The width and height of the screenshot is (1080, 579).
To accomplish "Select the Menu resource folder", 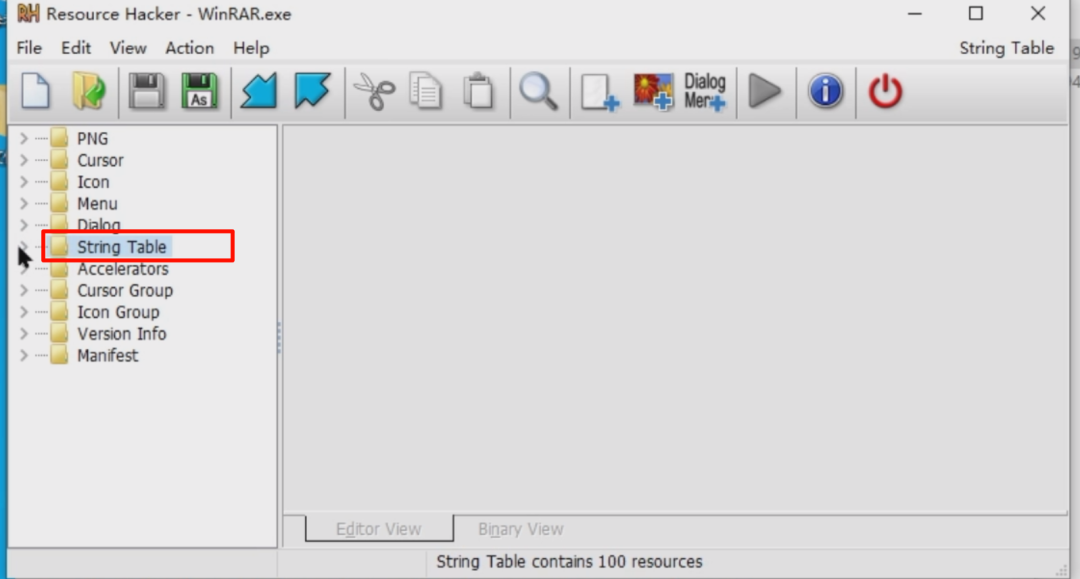I will click(x=97, y=204).
